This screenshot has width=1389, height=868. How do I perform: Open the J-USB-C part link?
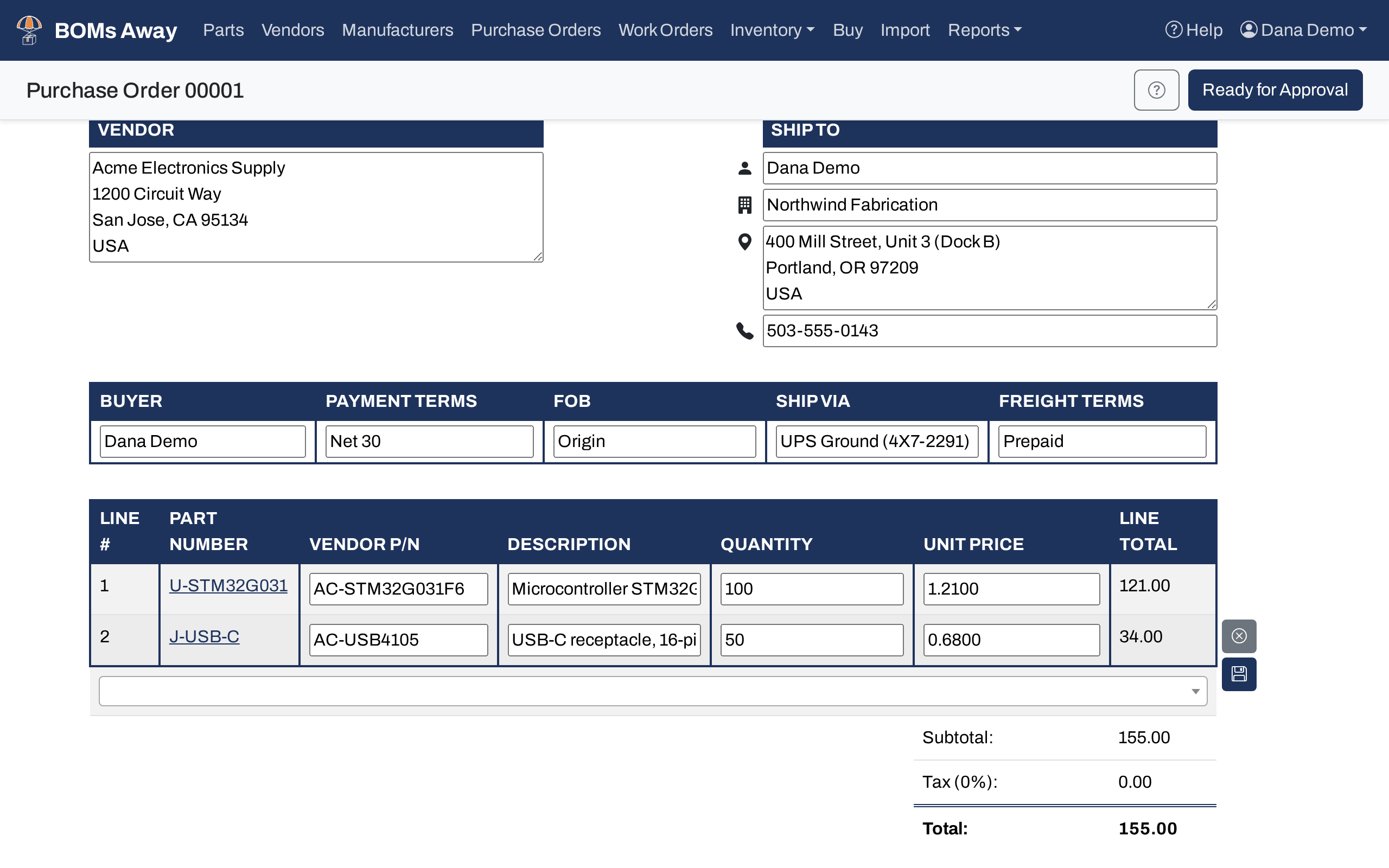coord(205,637)
